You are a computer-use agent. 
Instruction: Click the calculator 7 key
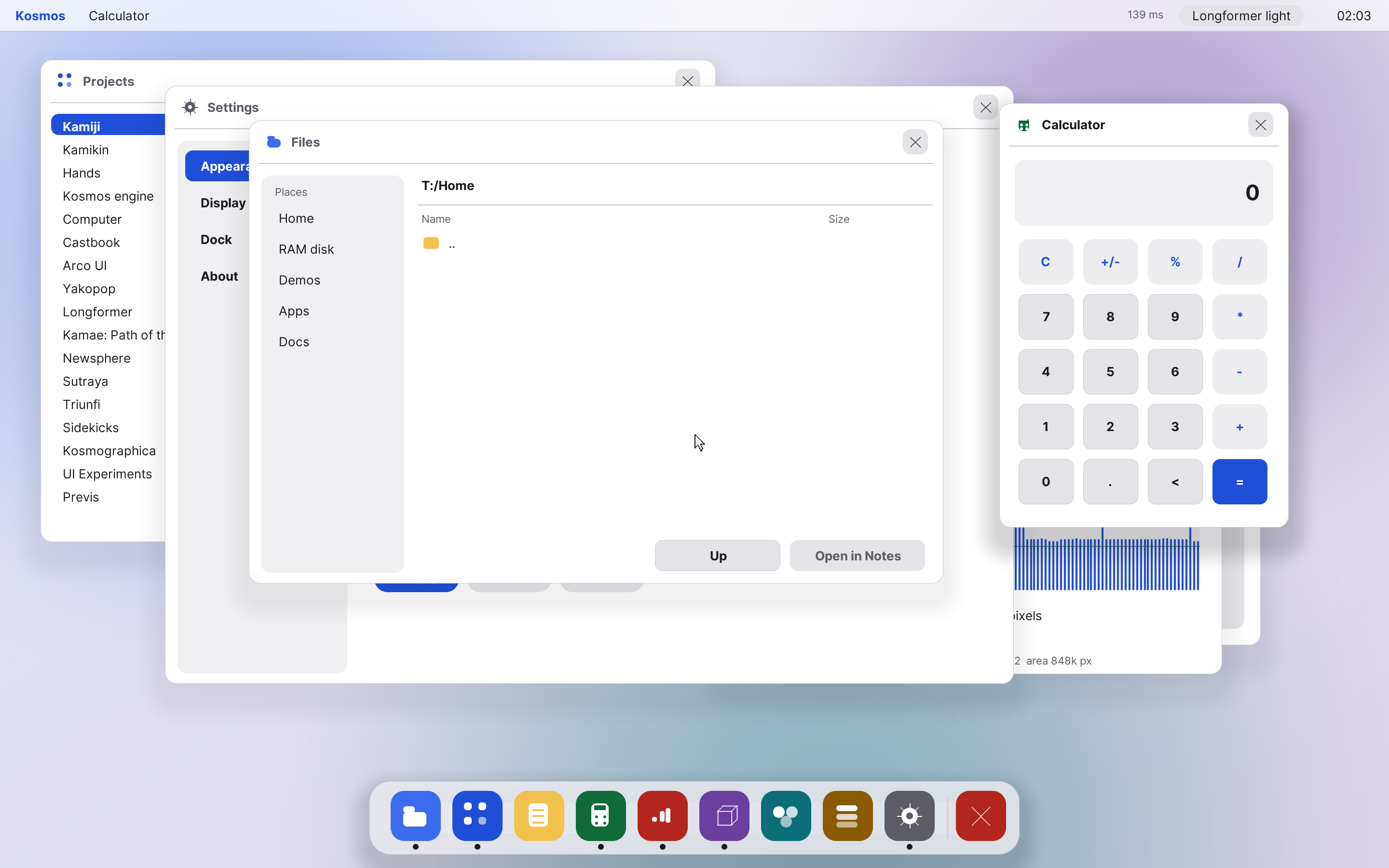(1046, 317)
